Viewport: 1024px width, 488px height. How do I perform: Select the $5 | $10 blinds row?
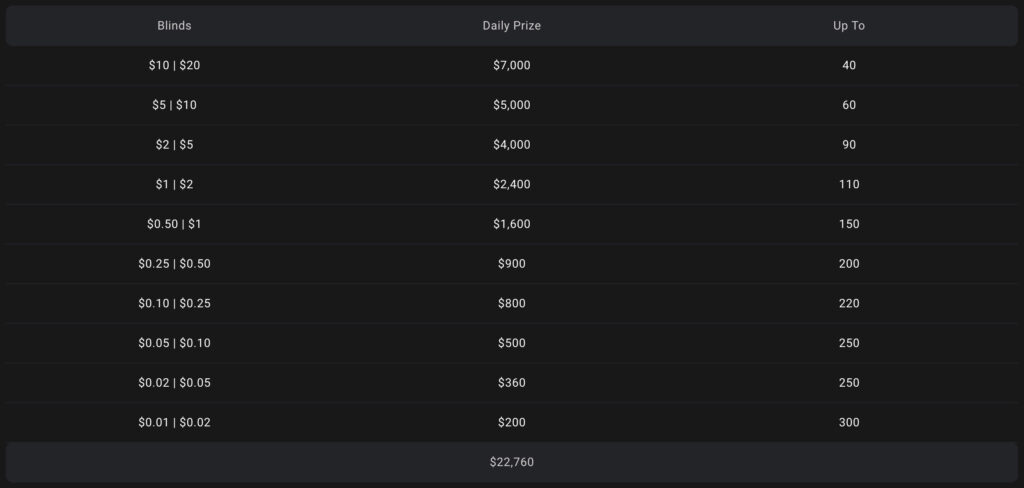[174, 105]
